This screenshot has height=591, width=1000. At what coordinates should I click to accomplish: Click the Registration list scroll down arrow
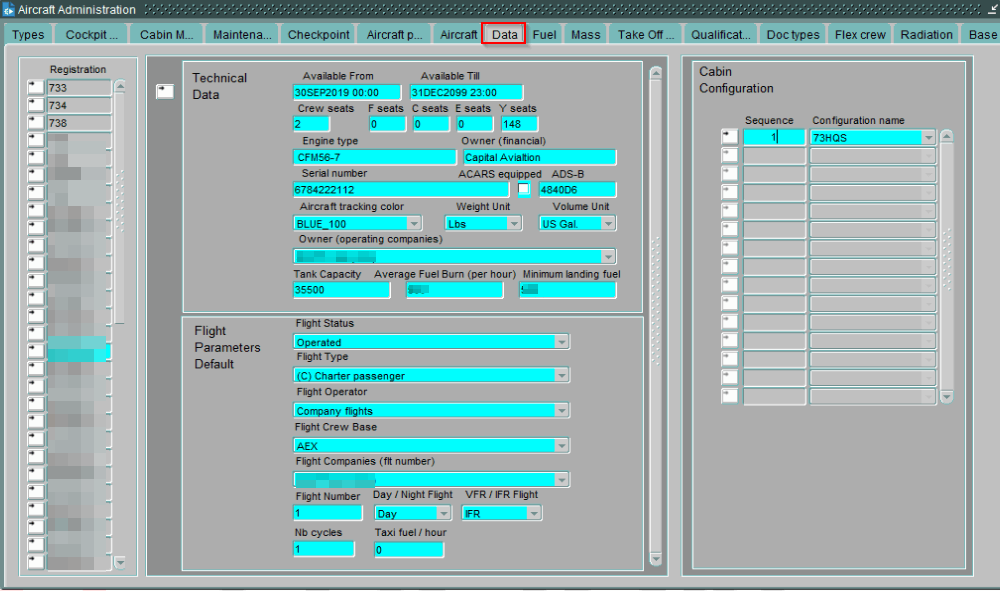120,562
